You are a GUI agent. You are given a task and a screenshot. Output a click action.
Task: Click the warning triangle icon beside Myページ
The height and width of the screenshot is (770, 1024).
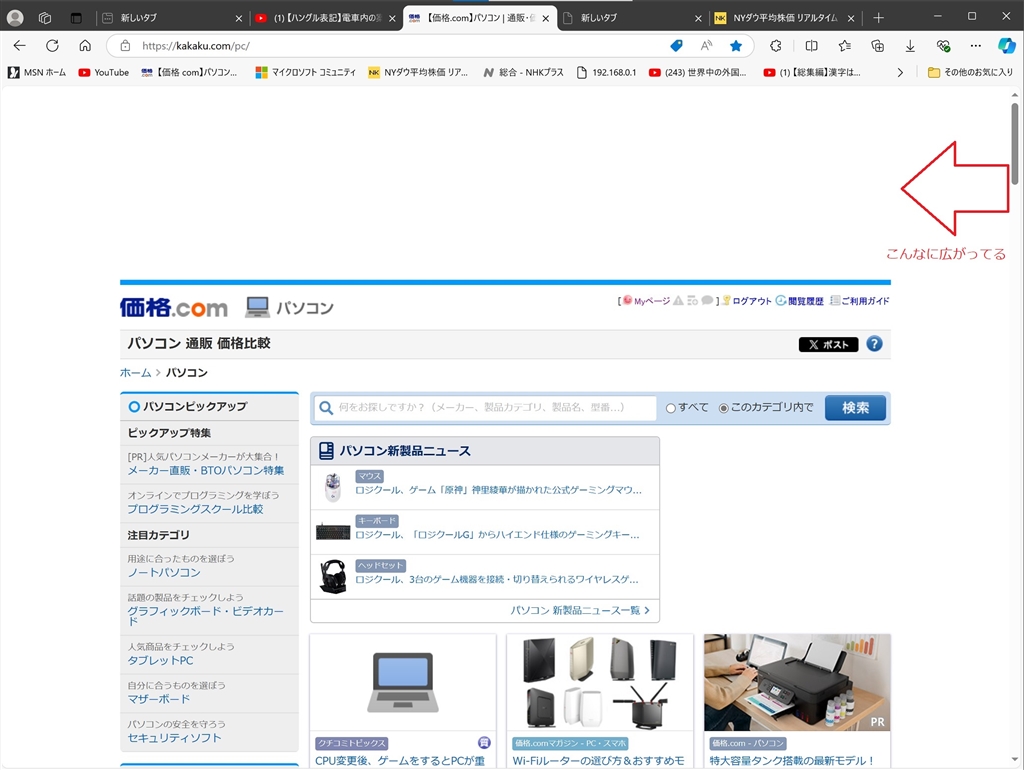[x=679, y=300]
